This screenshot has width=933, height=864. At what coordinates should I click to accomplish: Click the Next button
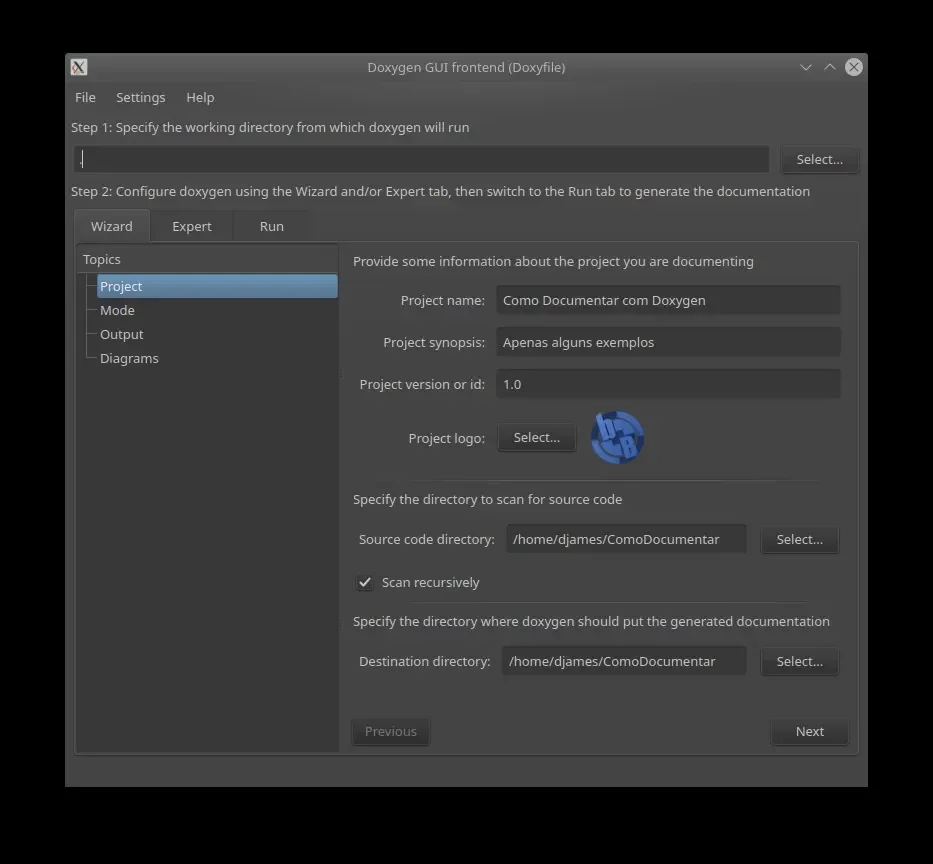point(810,731)
